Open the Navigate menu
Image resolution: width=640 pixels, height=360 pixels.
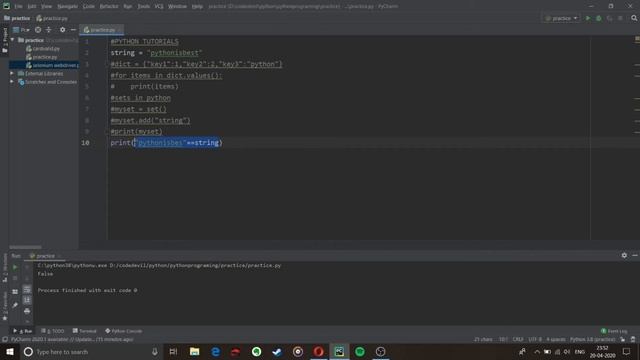click(67, 6)
